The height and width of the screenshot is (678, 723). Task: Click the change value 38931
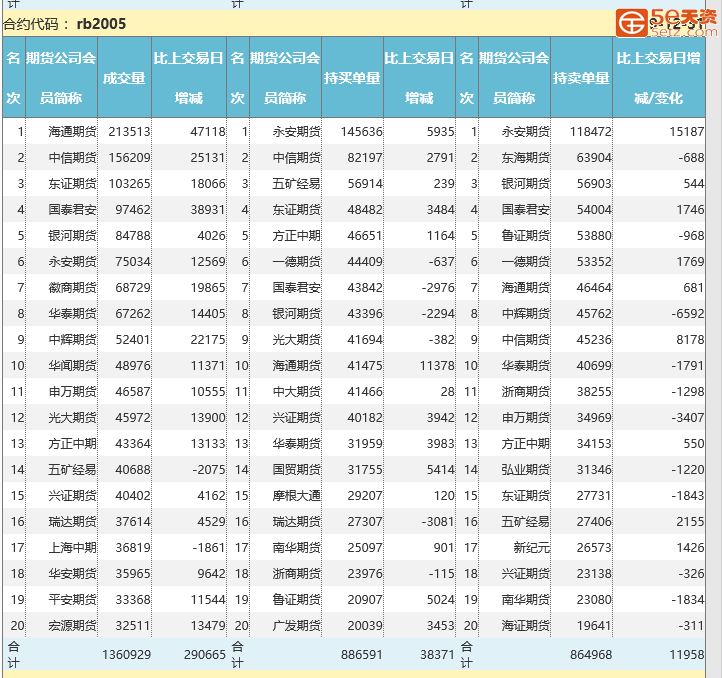[208, 210]
